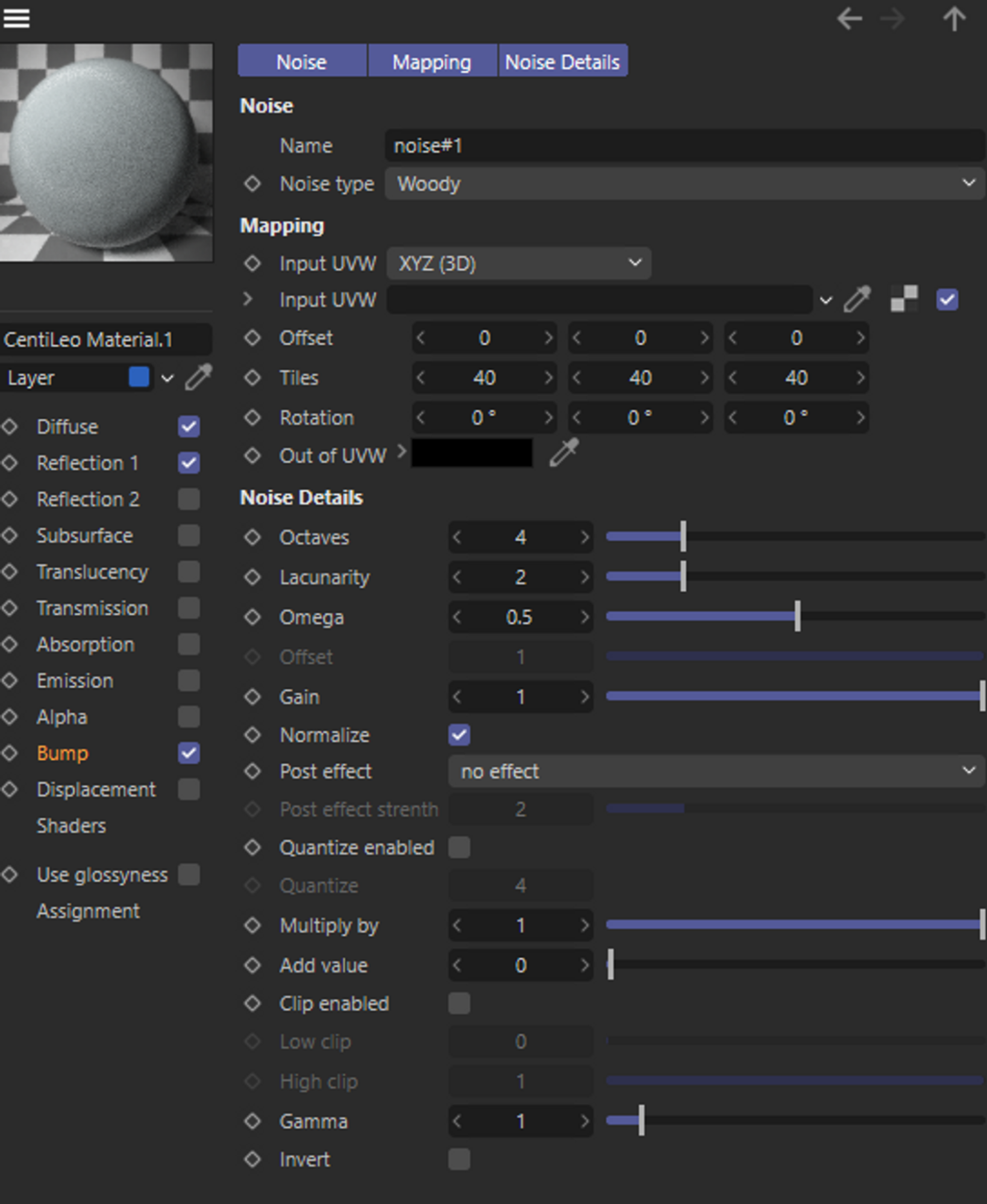Click the material preview sphere thumbnail
The image size is (987, 1204).
[106, 152]
